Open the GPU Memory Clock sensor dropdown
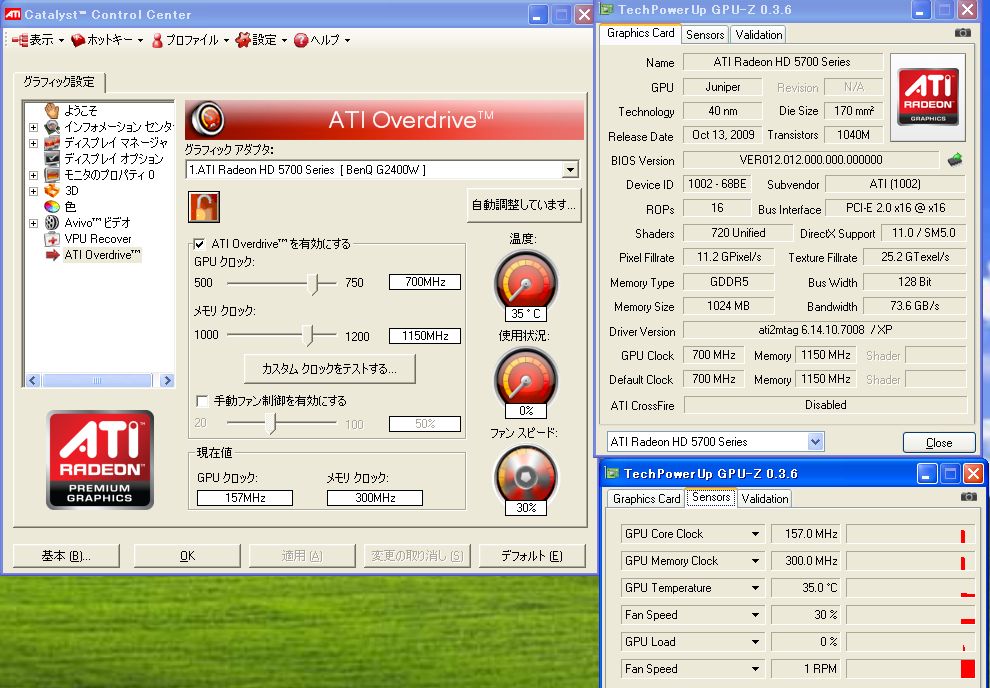Image resolution: width=990 pixels, height=688 pixels. coord(755,561)
